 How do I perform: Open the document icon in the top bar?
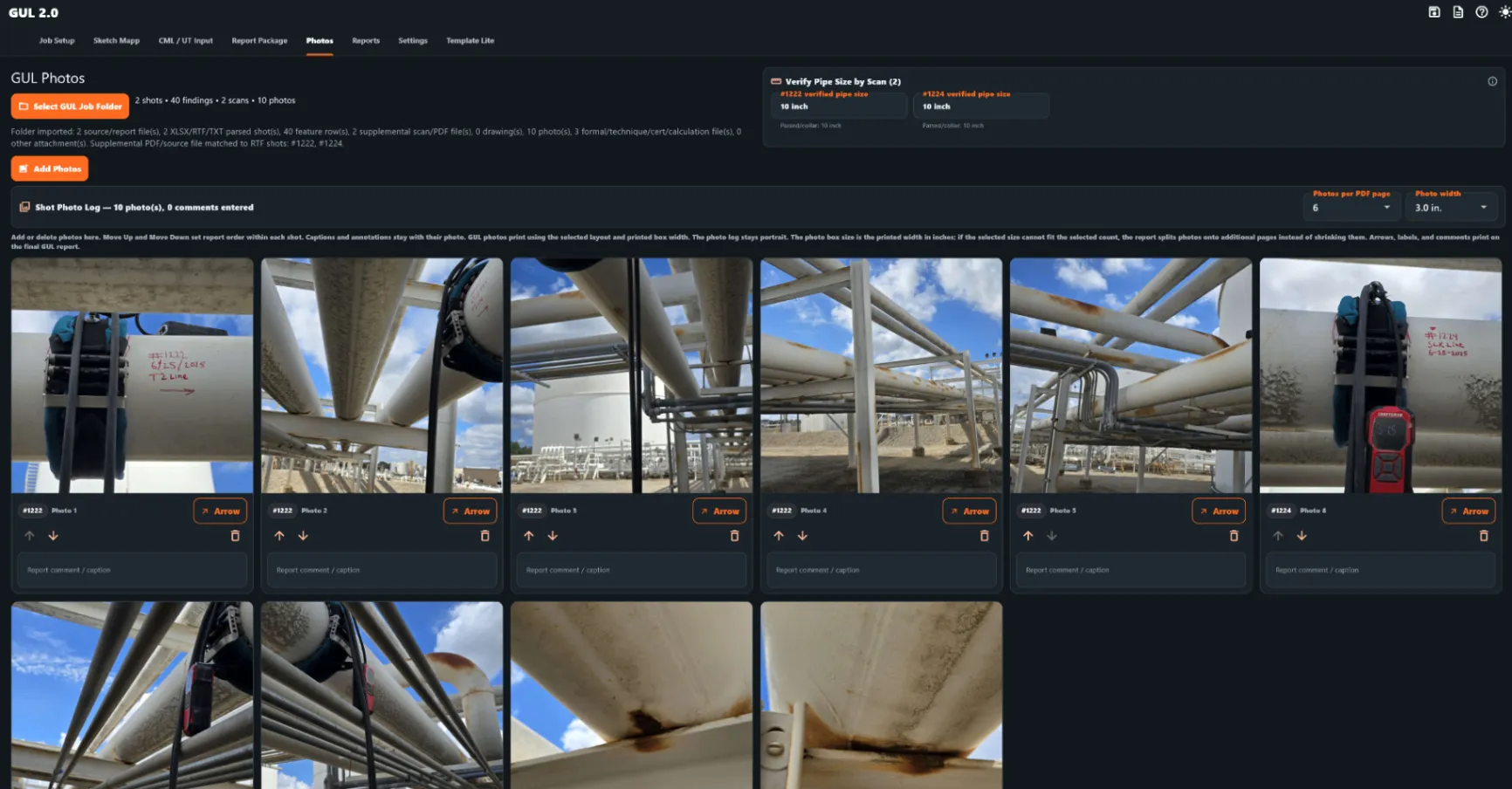pyautogui.click(x=1458, y=12)
